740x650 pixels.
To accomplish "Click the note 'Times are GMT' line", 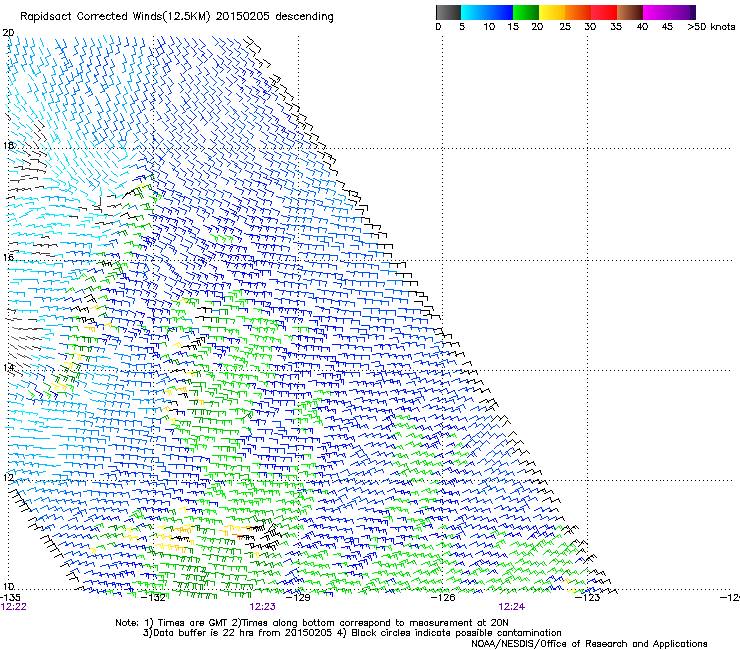I will point(311,623).
